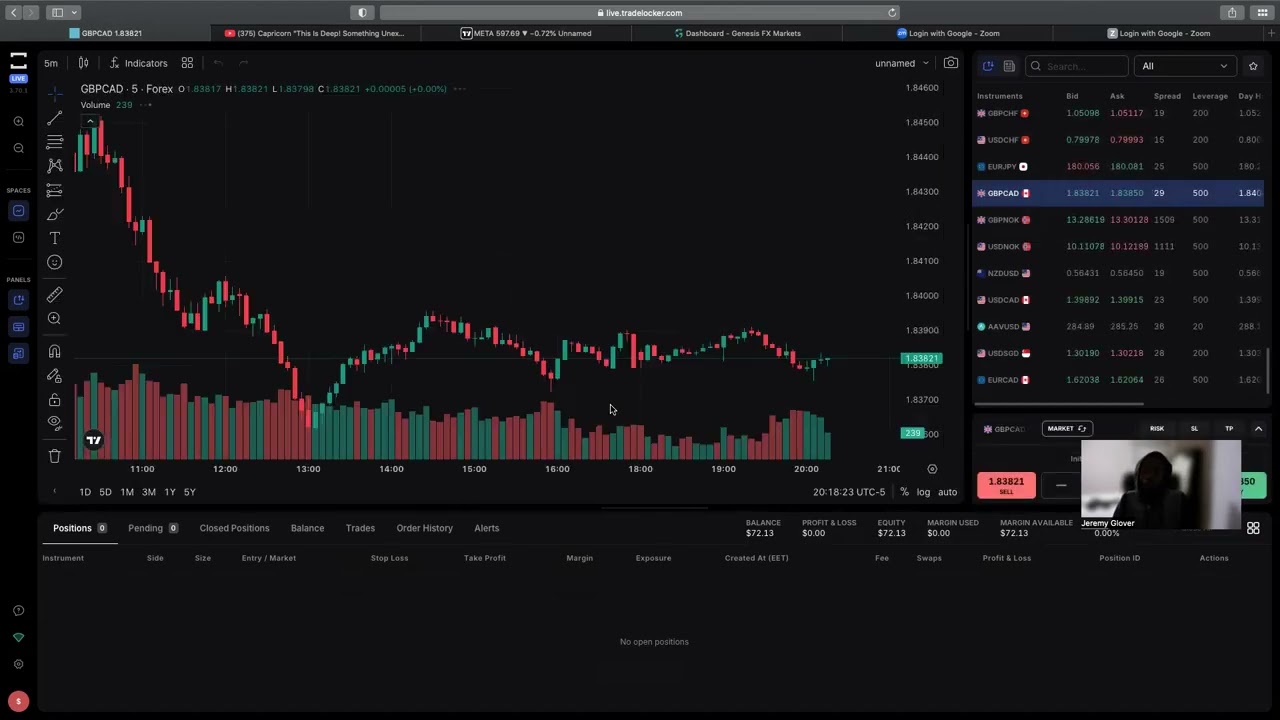Toggle percent scale on price axis

click(904, 492)
